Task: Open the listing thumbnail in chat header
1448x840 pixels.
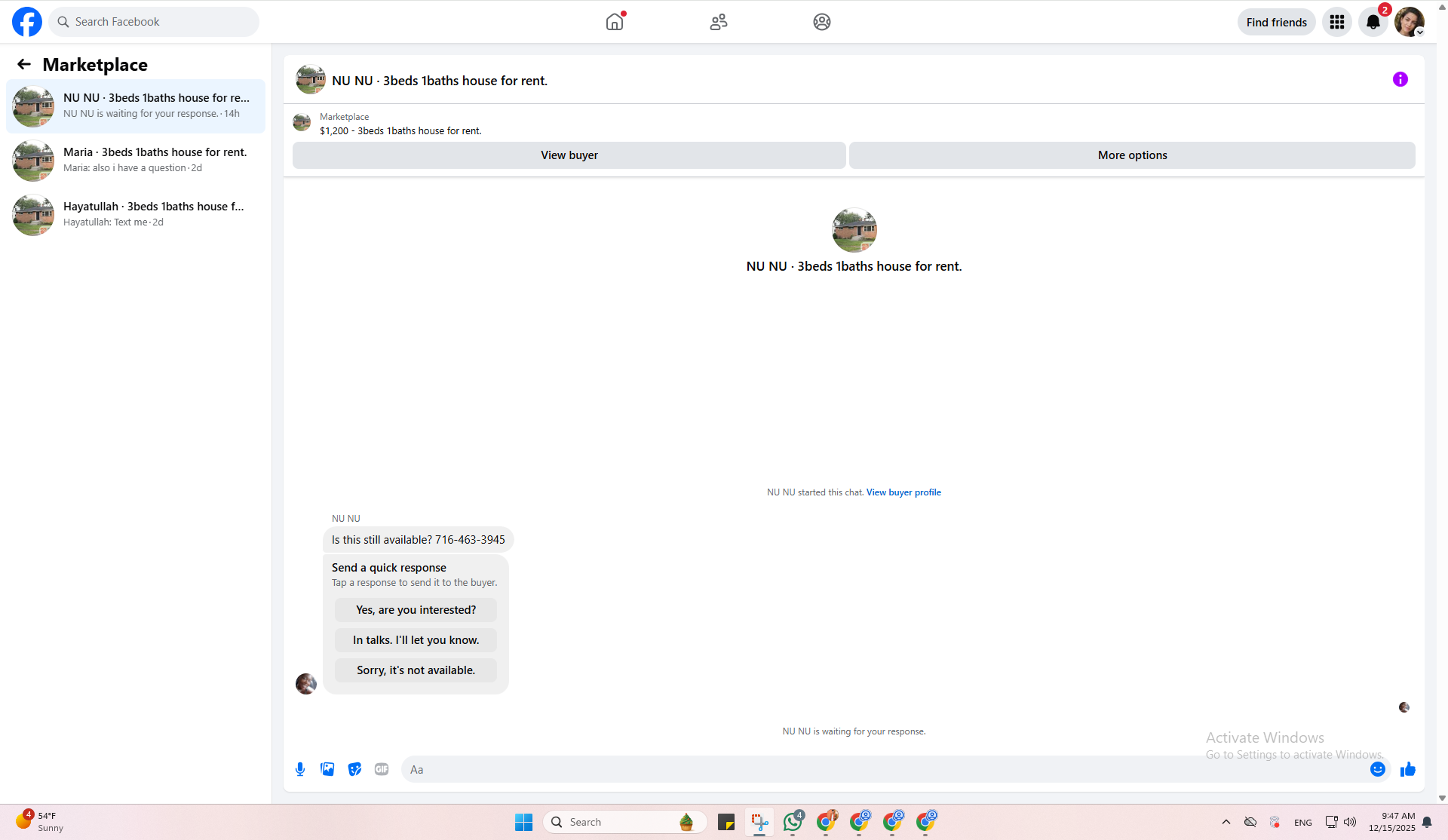Action: [x=311, y=79]
